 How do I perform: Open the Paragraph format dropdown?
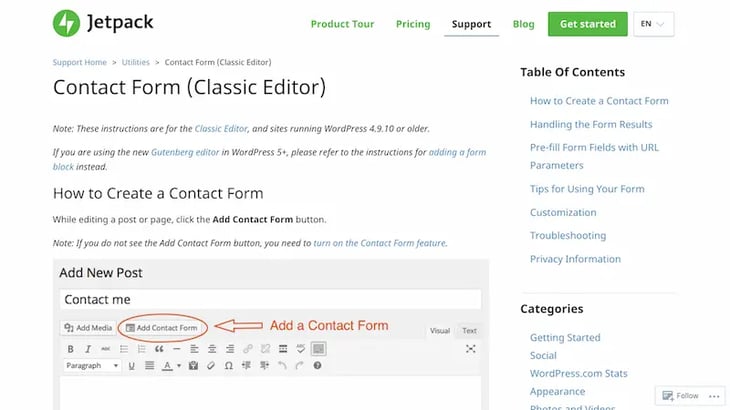pyautogui.click(x=92, y=366)
